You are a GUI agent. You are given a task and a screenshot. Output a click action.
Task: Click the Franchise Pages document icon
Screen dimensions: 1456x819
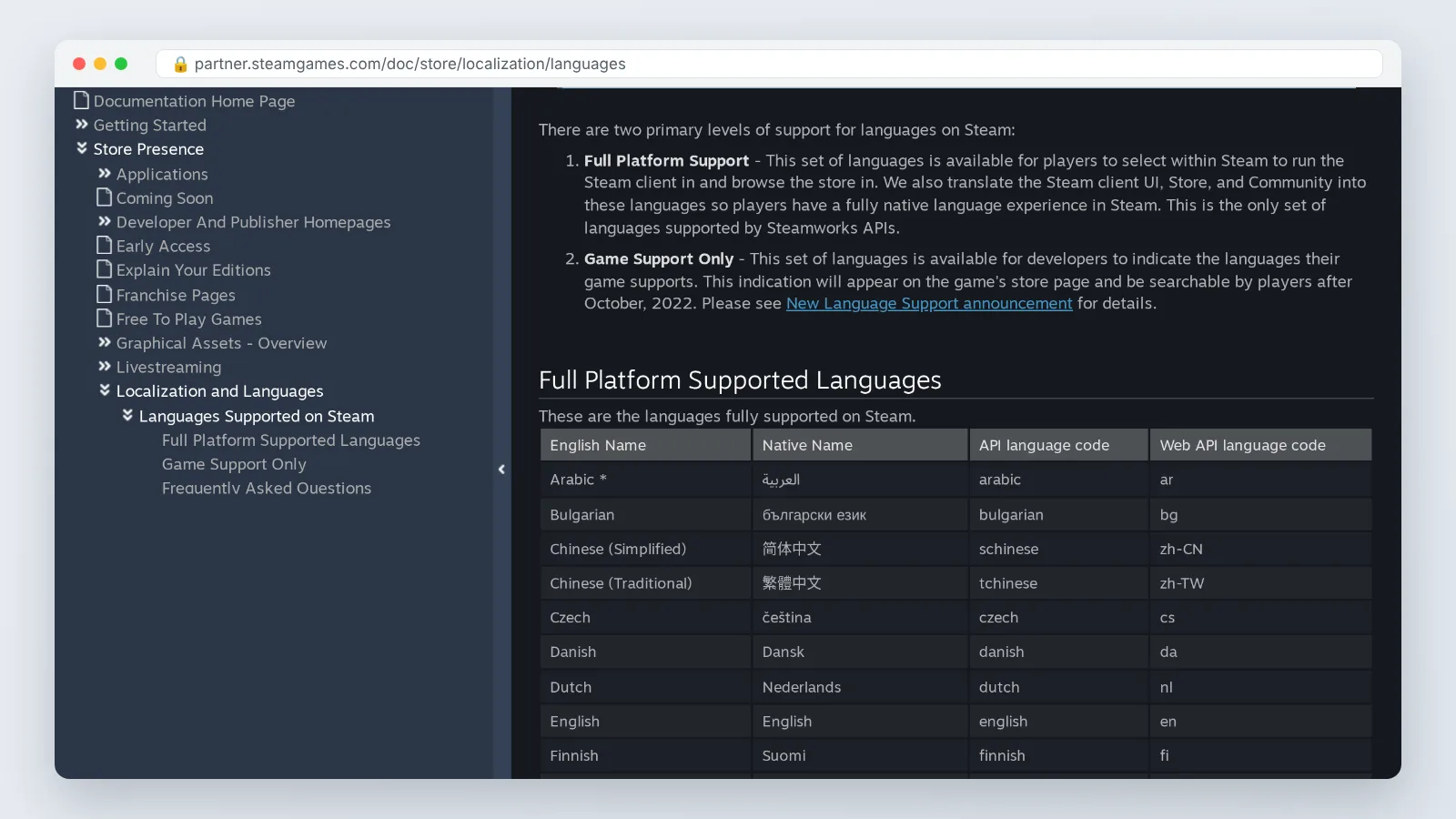(104, 294)
